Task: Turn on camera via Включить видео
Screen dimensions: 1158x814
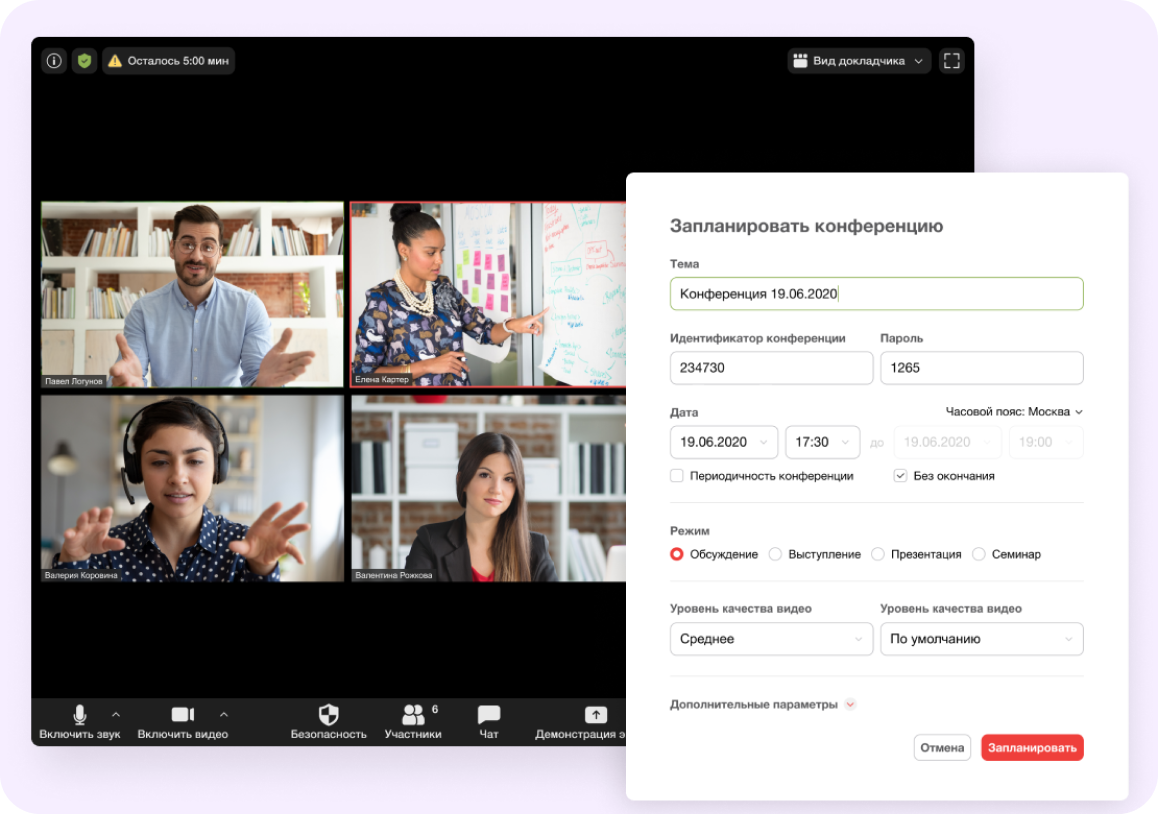Action: pyautogui.click(x=182, y=722)
